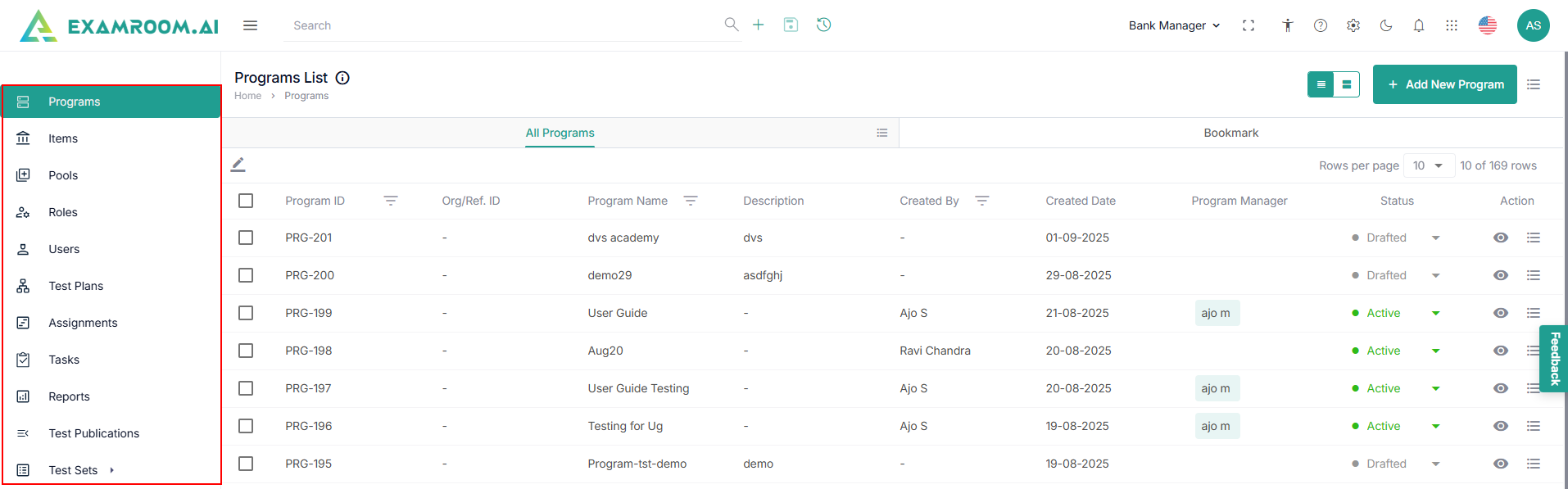Expand the Bank Manager role dropdown
Image resolution: width=1568 pixels, height=489 pixels.
pos(1174,25)
